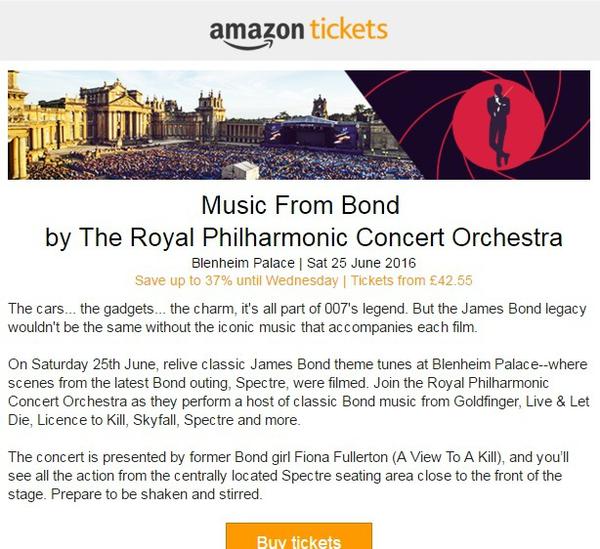Click the paragraph mentioning Fiona Fullerton
This screenshot has height=549, width=600.
(x=296, y=475)
